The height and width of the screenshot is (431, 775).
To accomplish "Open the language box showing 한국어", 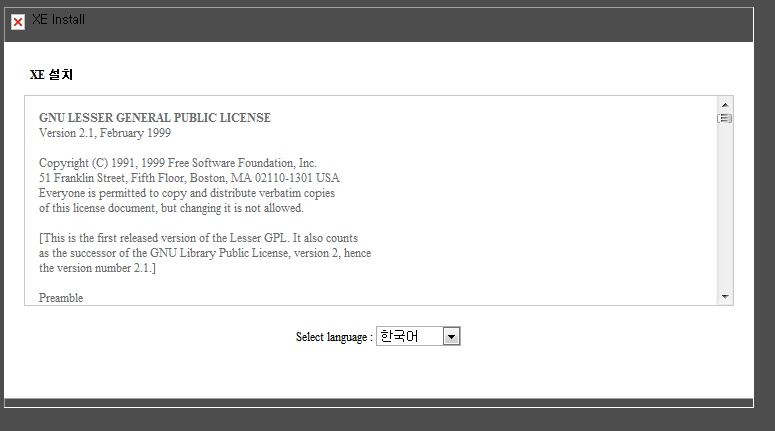I will click(x=410, y=337).
